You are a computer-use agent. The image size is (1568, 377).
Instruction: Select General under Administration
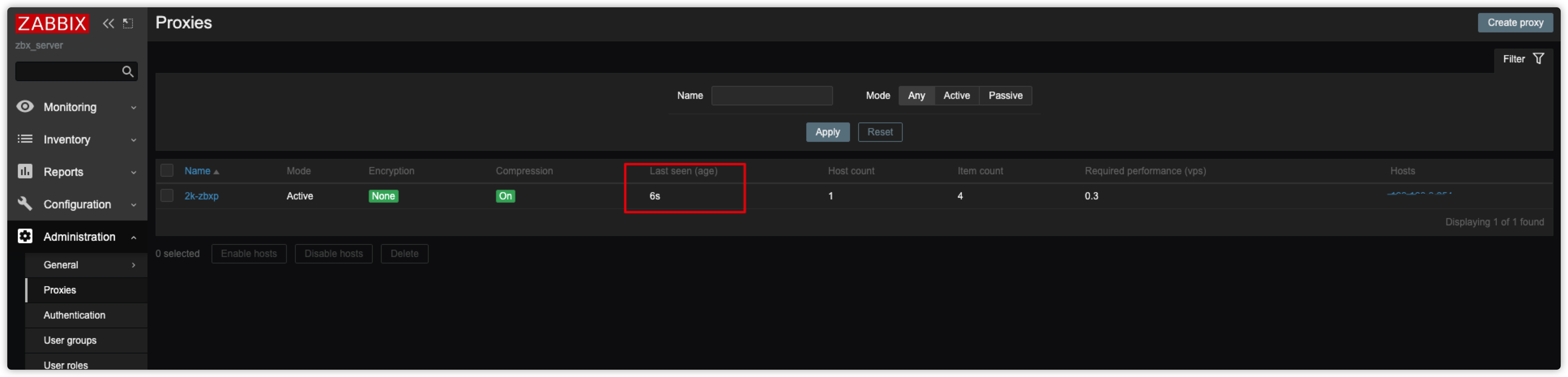[86, 265]
